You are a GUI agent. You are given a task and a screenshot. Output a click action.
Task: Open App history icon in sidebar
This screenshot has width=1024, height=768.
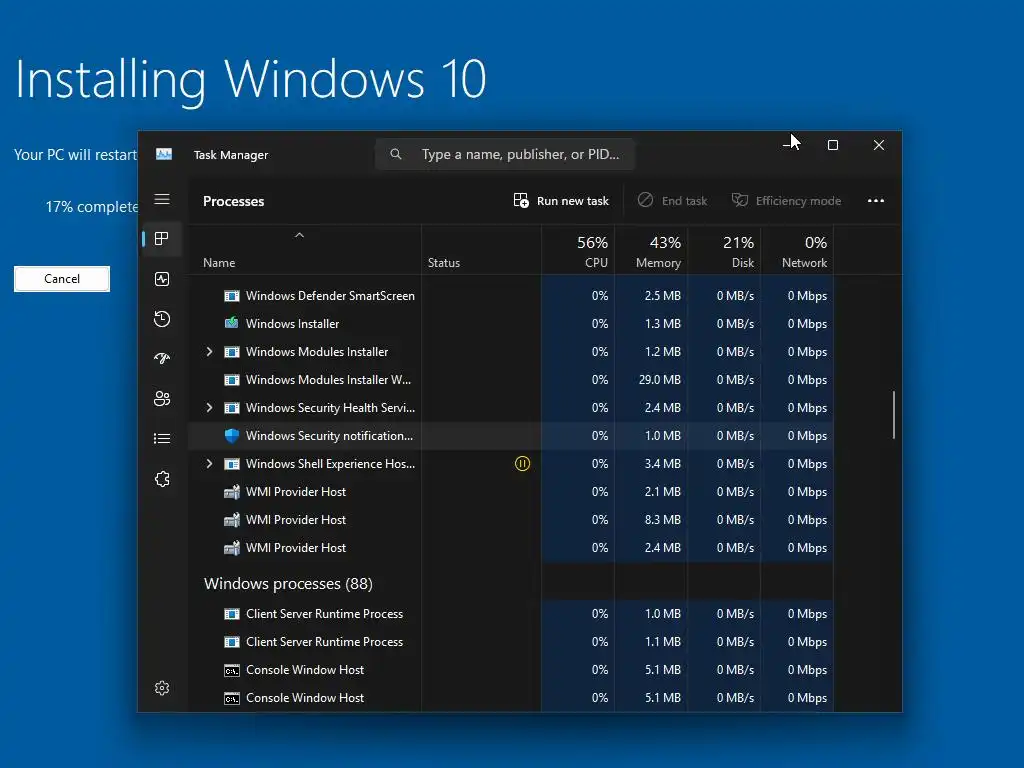tap(162, 319)
